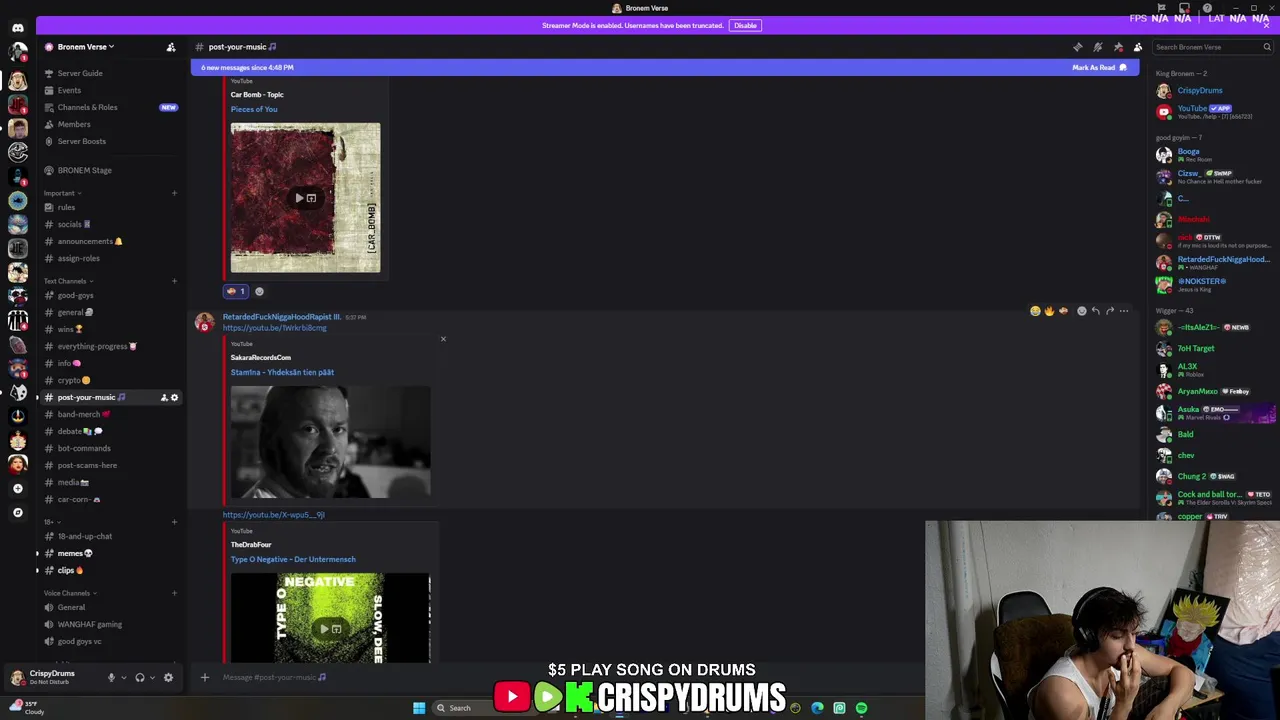Open emoji reaction picker on message

pyautogui.click(x=1081, y=311)
